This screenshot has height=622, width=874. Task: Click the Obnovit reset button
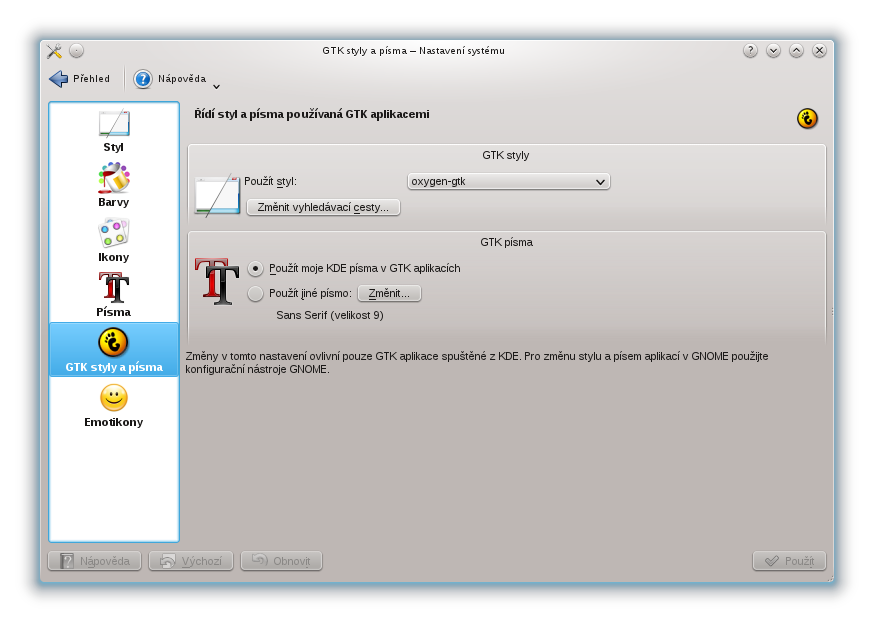281,561
